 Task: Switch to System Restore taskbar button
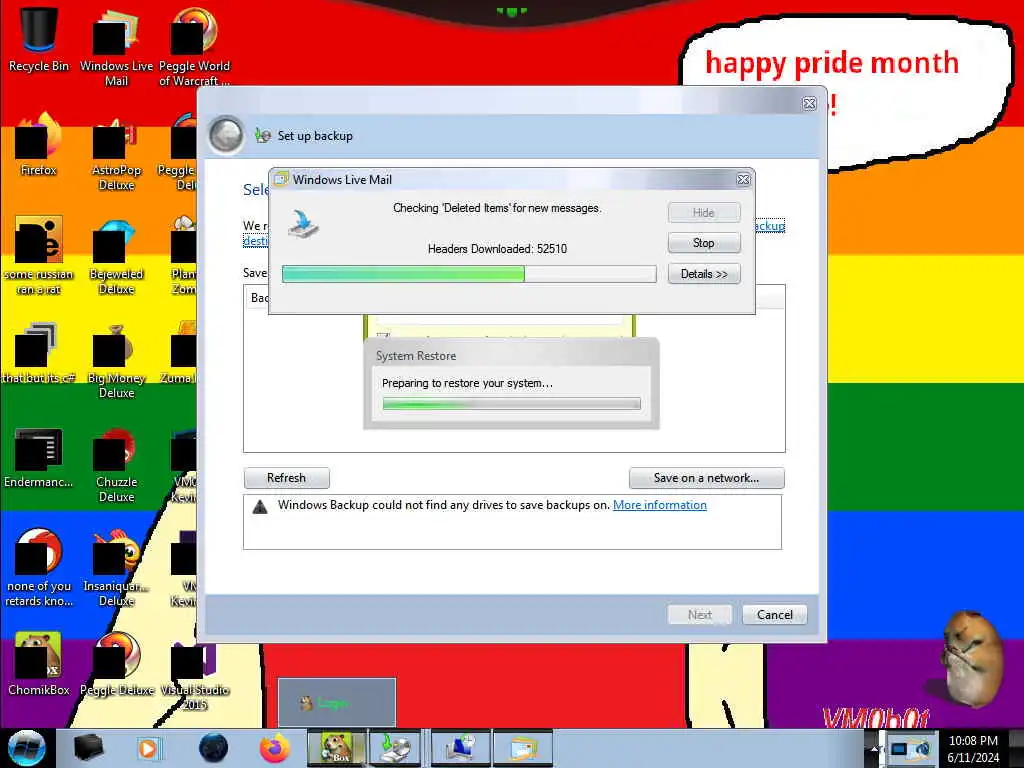pyautogui.click(x=460, y=748)
